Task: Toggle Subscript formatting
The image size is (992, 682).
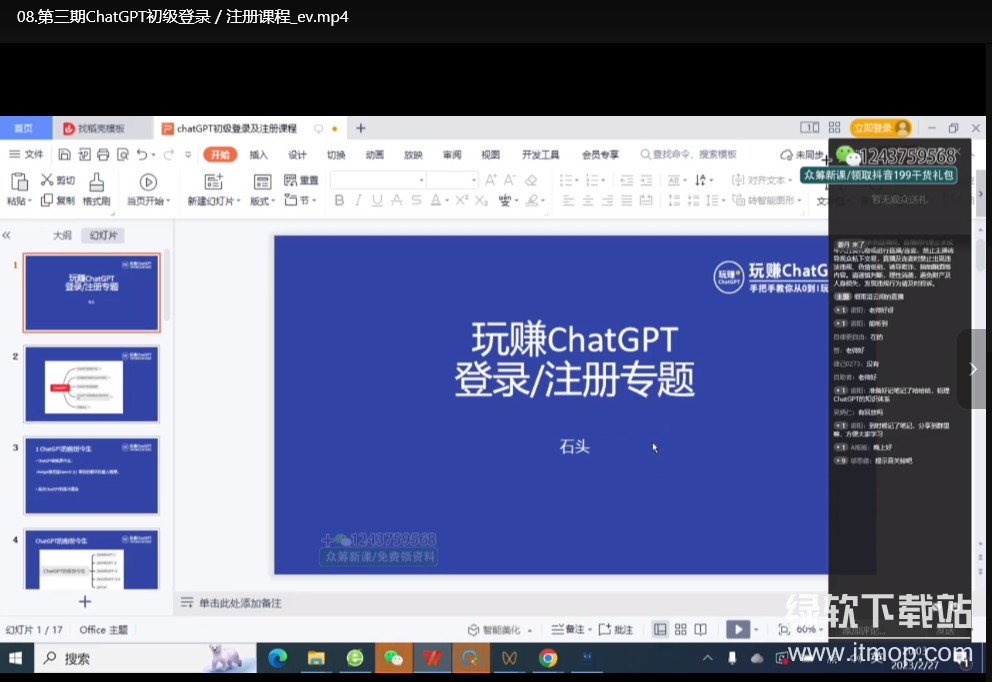Action: tap(481, 201)
